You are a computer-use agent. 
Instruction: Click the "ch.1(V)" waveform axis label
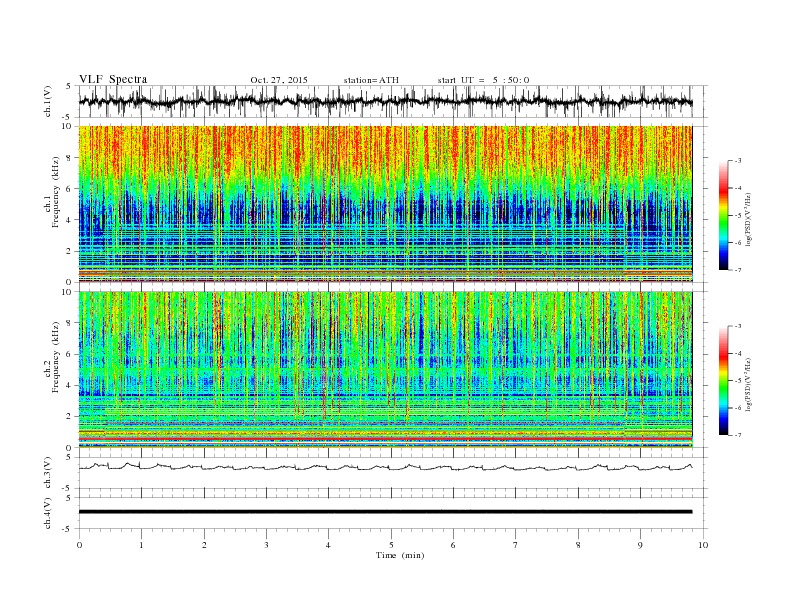(48, 101)
